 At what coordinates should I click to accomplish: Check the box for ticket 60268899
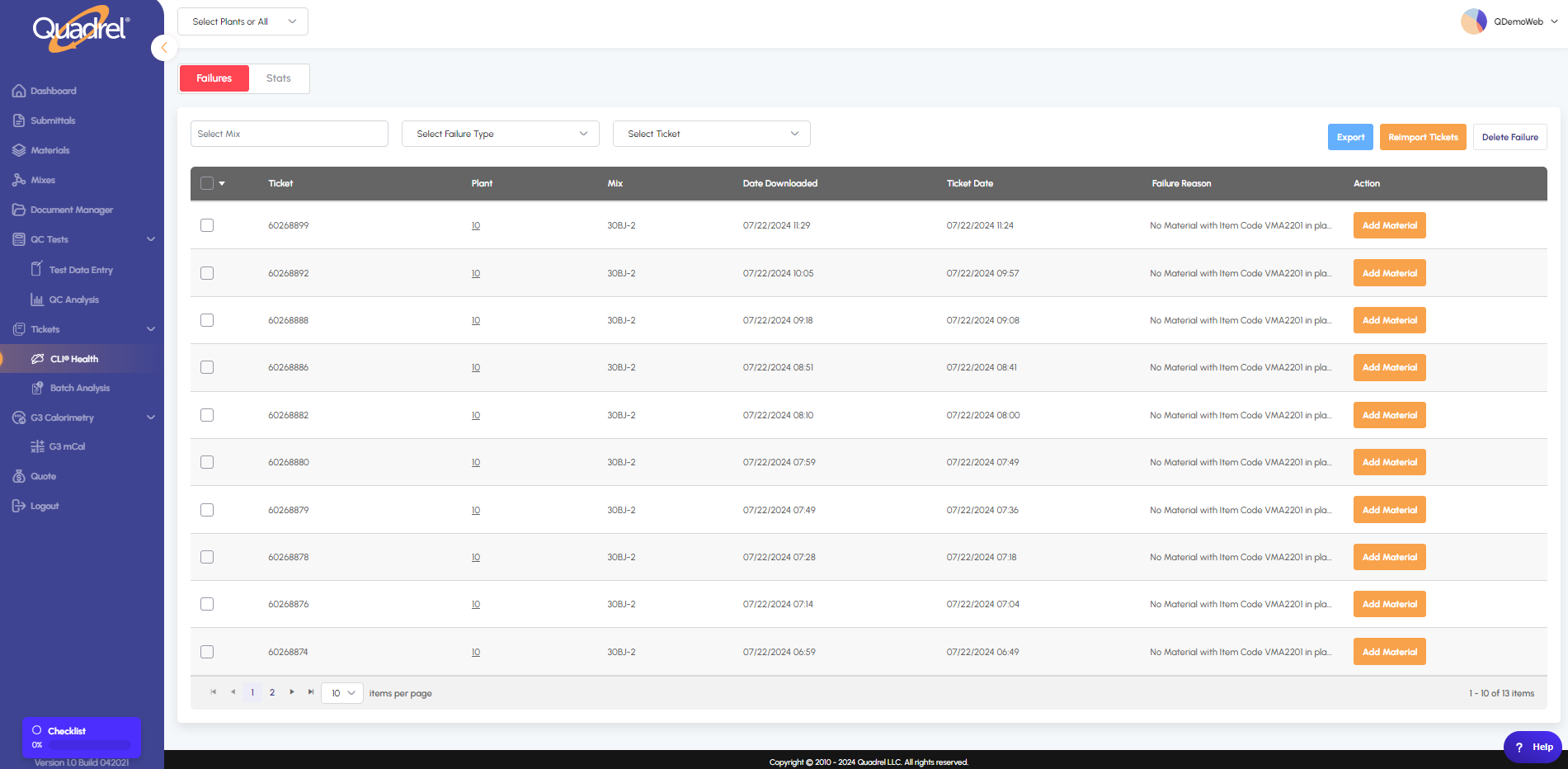click(x=207, y=225)
